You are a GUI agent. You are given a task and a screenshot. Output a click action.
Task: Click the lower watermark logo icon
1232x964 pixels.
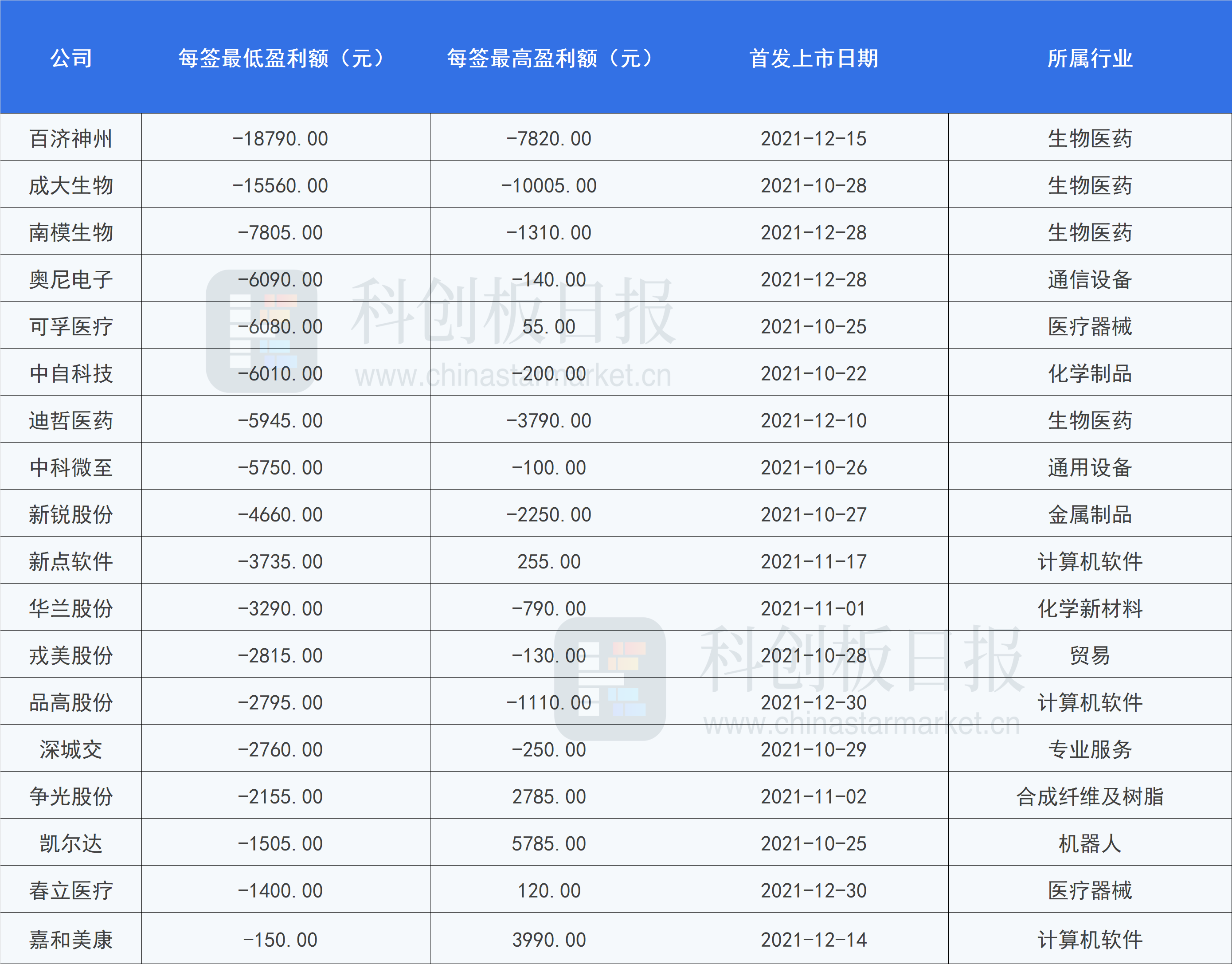point(610,679)
